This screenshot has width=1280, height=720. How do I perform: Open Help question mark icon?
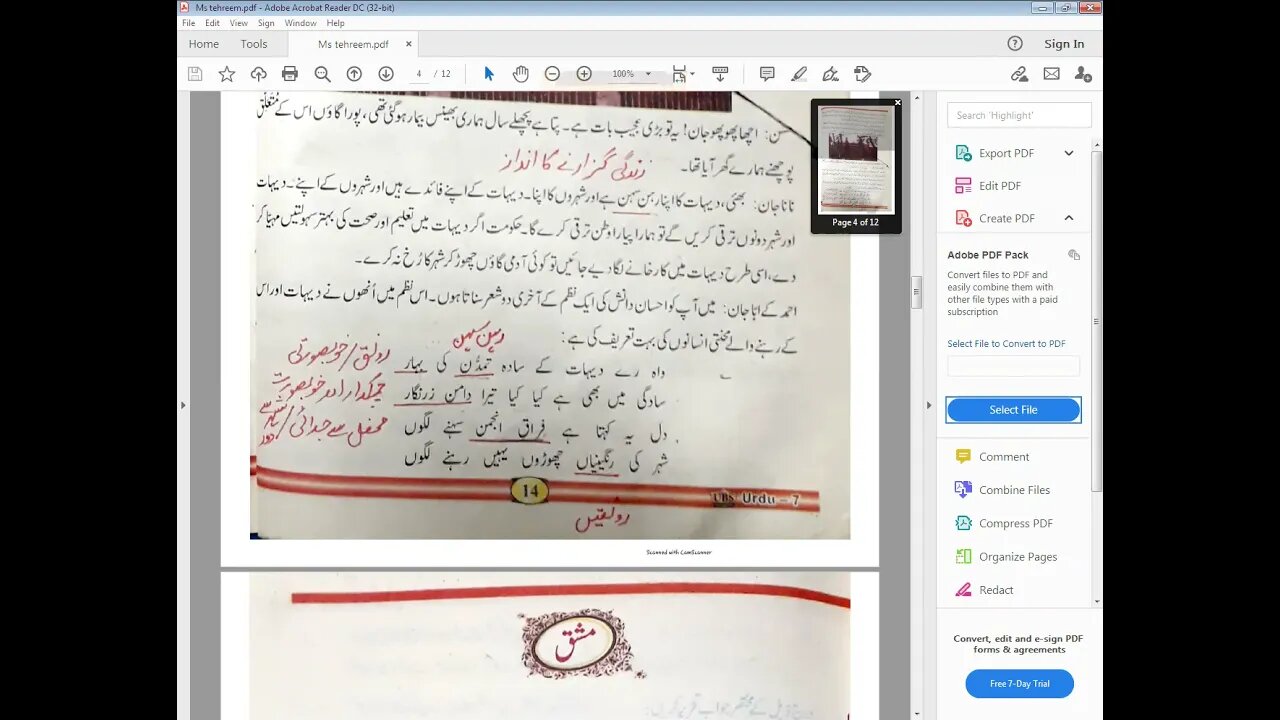(1015, 43)
